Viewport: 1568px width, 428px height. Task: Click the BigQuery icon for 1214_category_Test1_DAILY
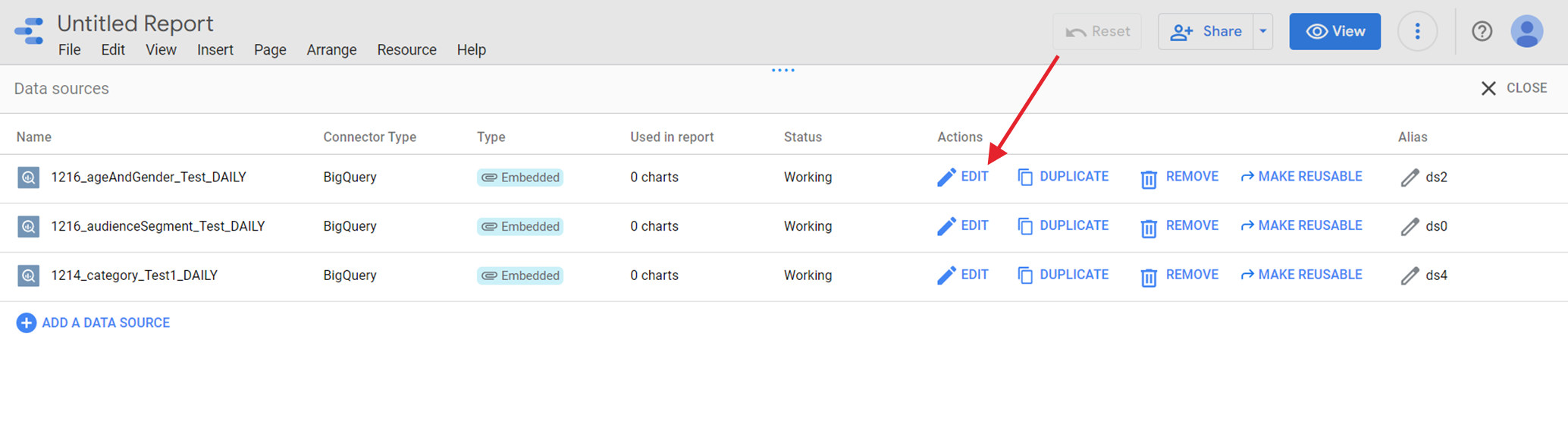click(29, 275)
